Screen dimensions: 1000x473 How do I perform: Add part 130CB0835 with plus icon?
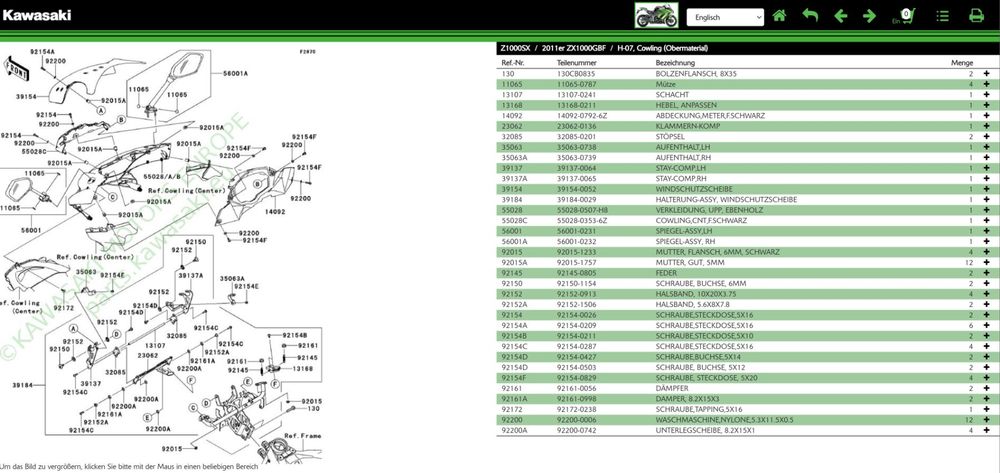tap(987, 73)
